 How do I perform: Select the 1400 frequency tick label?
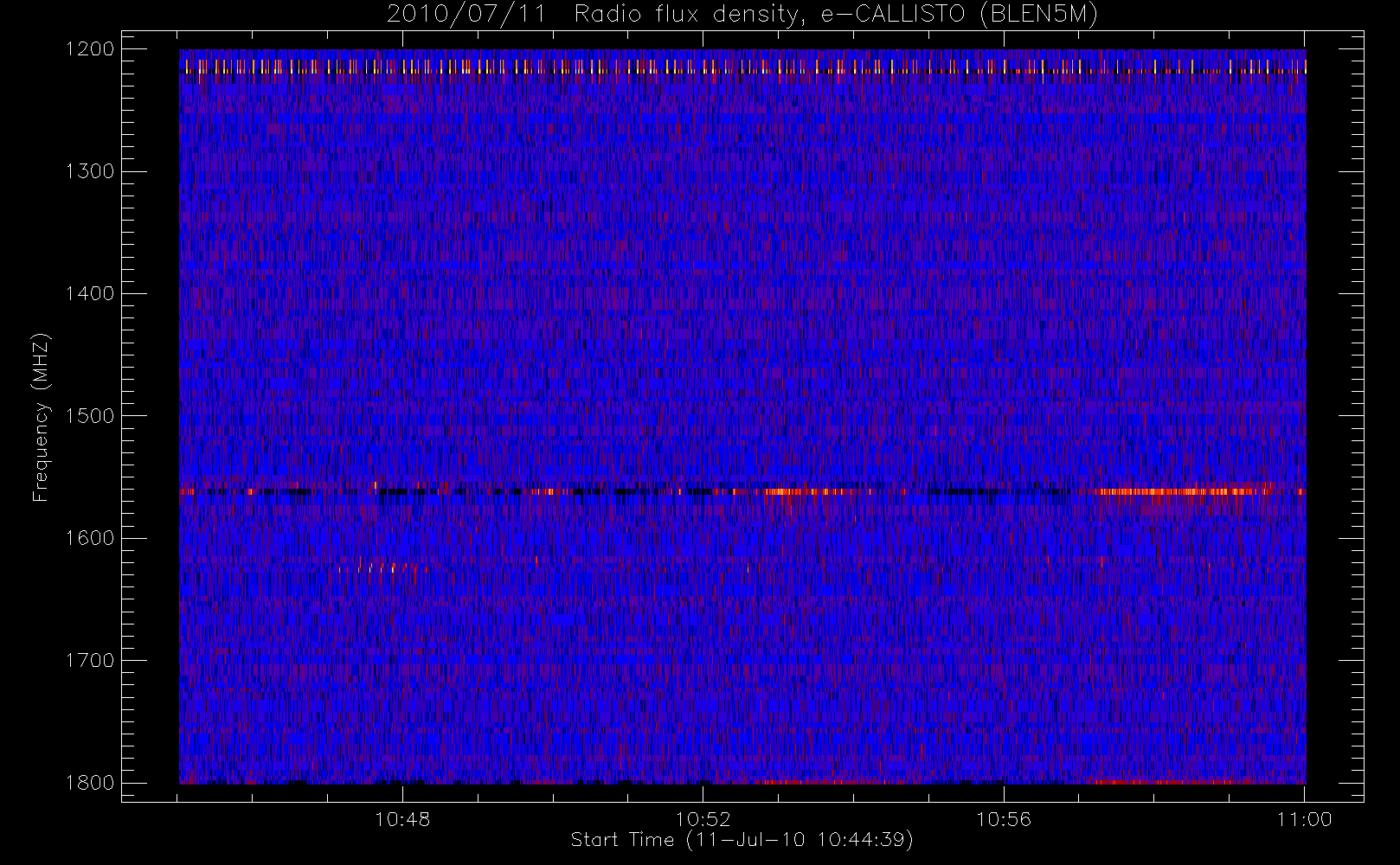coord(90,294)
